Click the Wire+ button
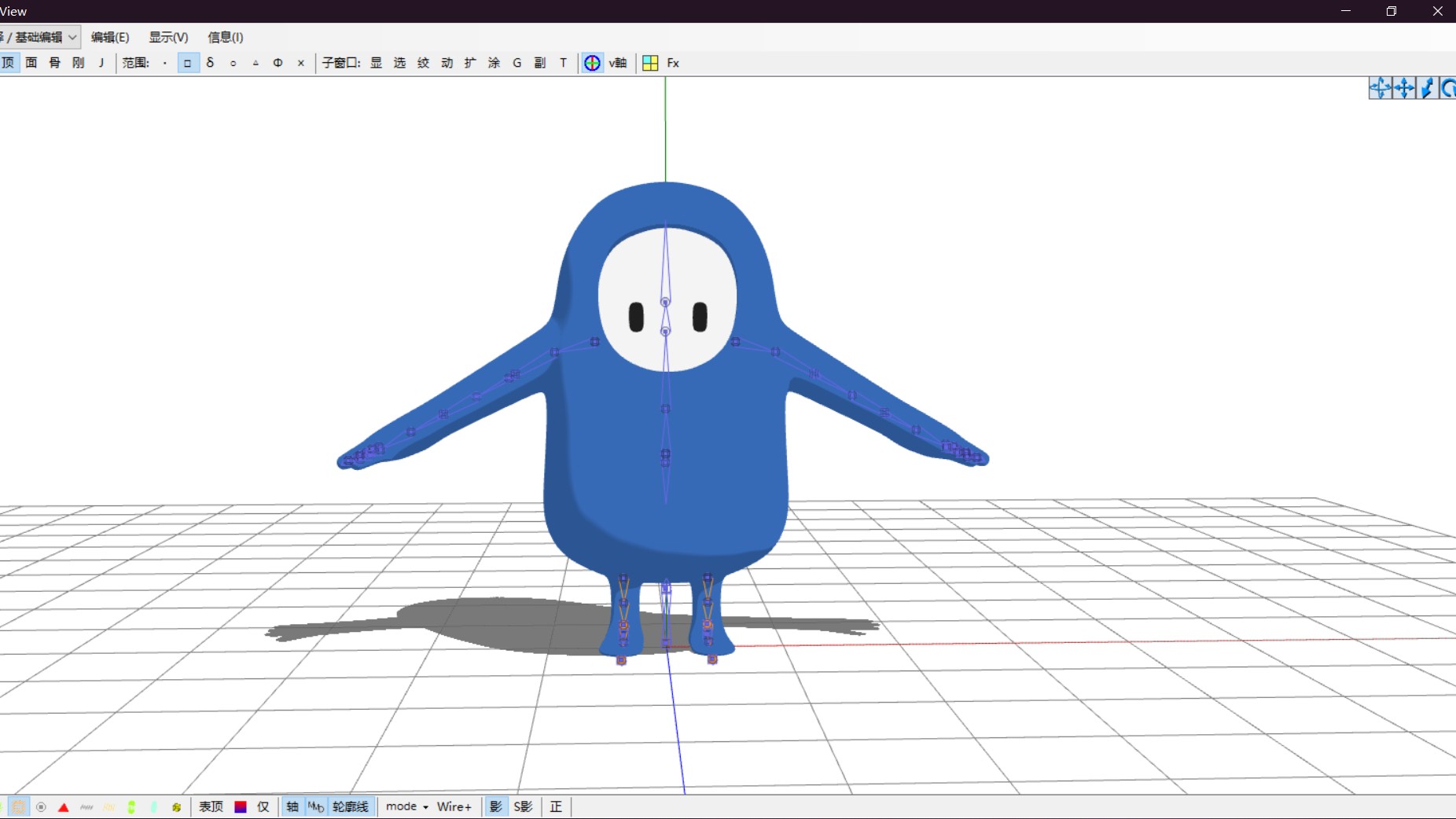 pos(454,806)
